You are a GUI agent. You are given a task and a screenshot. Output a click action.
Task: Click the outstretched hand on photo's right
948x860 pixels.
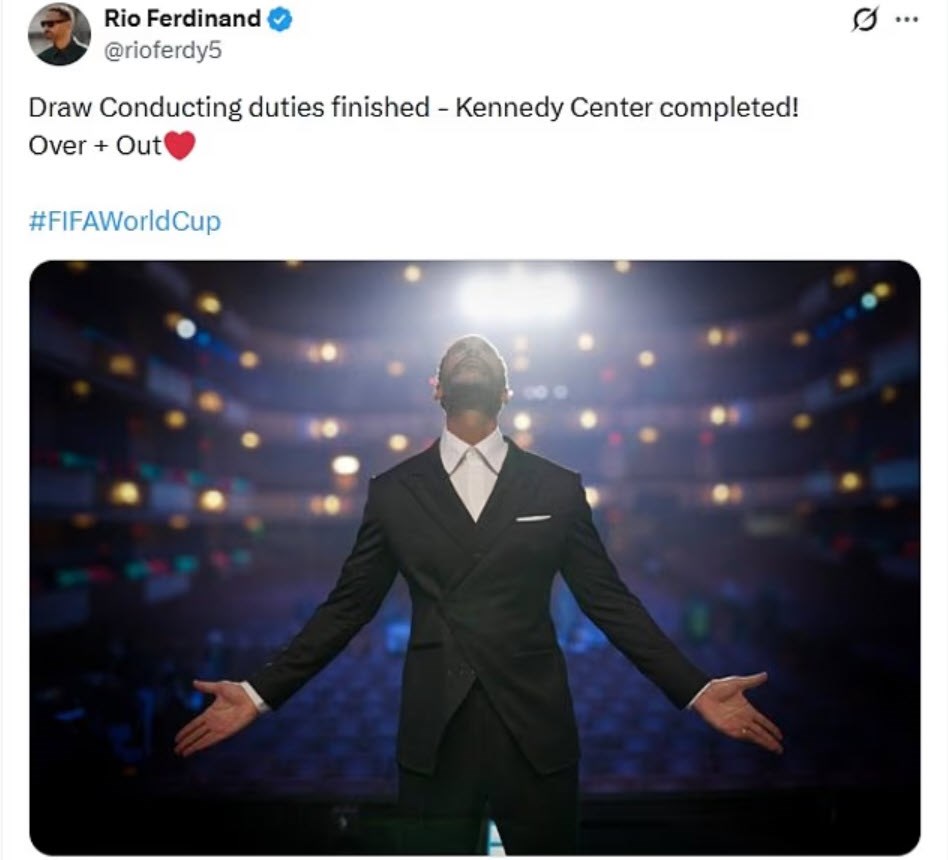coord(738,710)
